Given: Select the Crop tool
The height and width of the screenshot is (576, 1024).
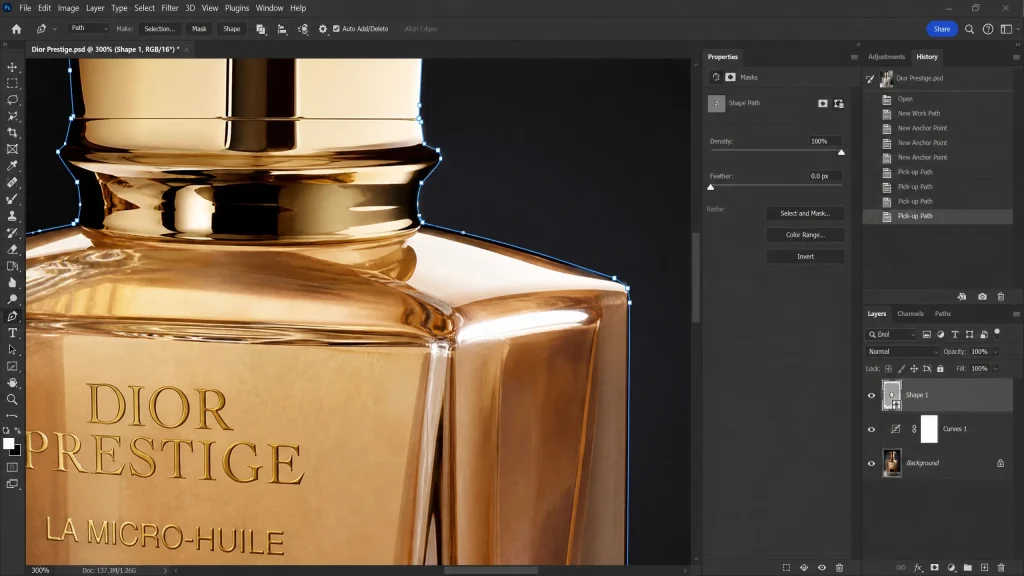Looking at the screenshot, I should pos(12,133).
